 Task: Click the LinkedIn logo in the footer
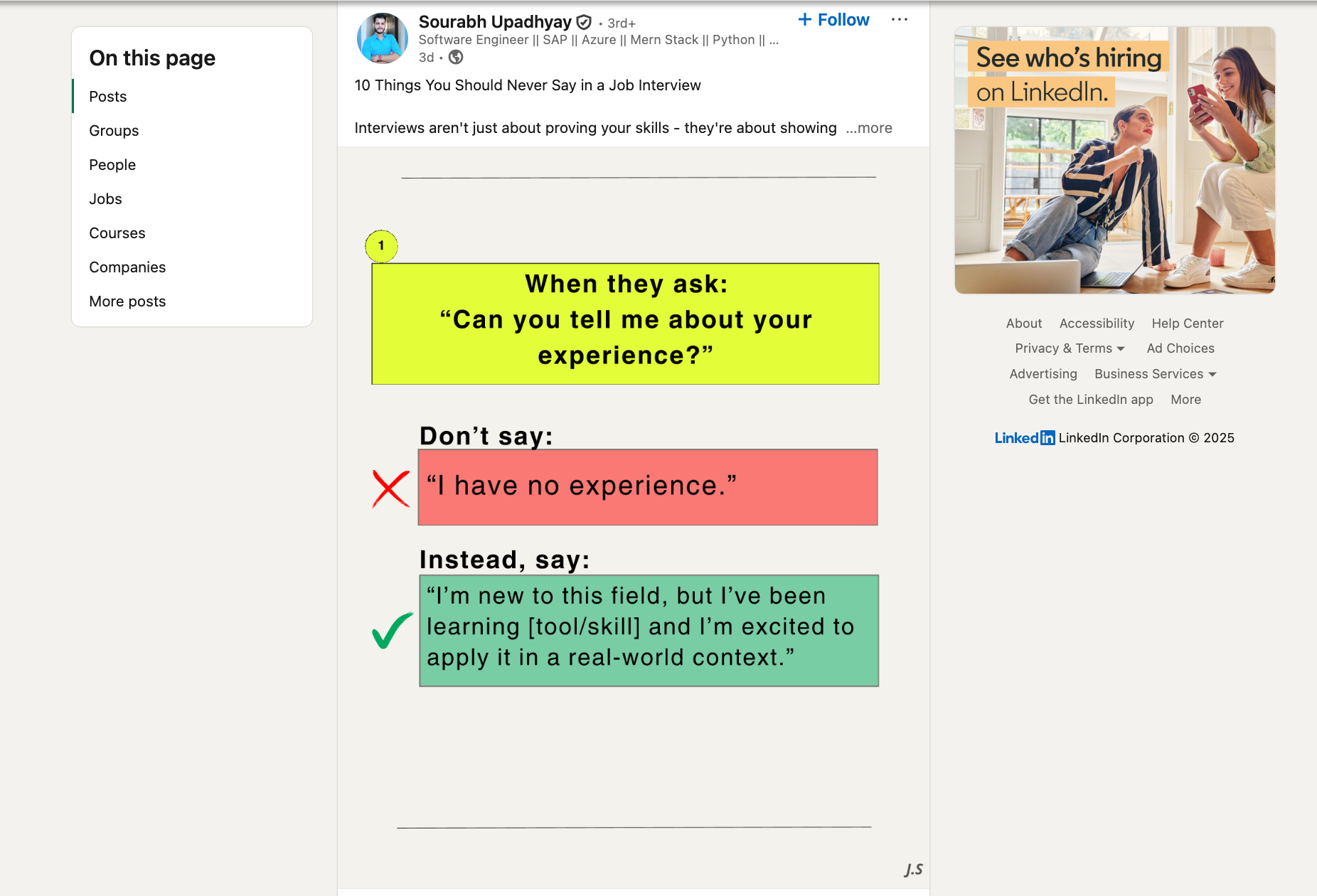[x=1023, y=438]
